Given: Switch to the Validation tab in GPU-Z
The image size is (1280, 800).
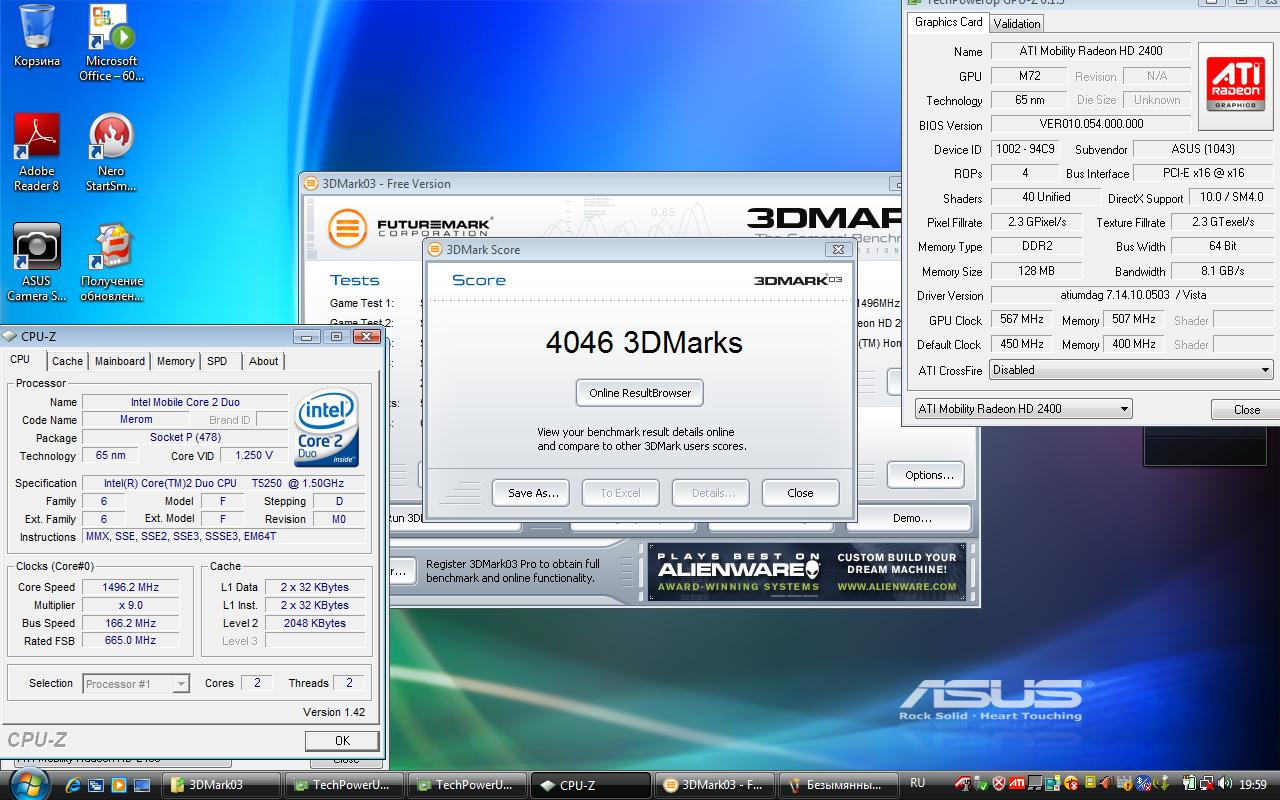Looking at the screenshot, I should 1017,23.
